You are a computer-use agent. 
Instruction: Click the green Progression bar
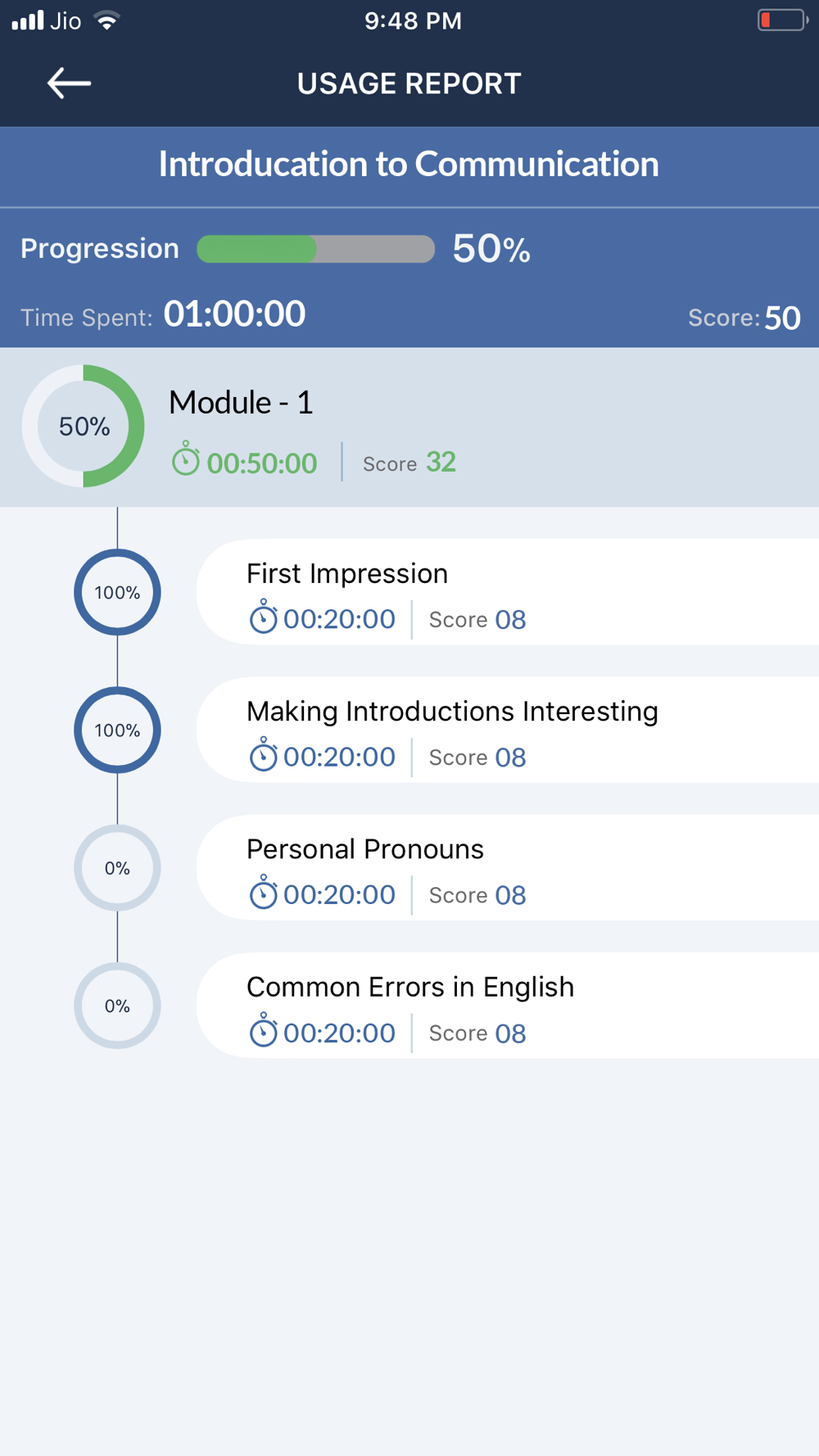pyautogui.click(x=315, y=249)
